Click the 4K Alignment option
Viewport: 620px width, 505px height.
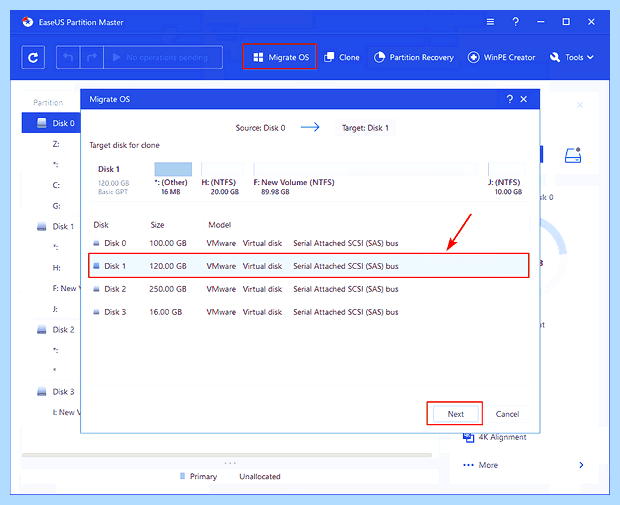[x=502, y=437]
